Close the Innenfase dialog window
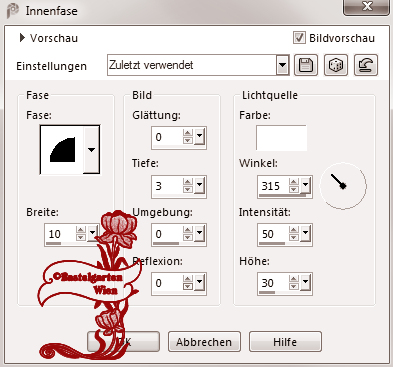The width and height of the screenshot is (393, 367). 367,6
